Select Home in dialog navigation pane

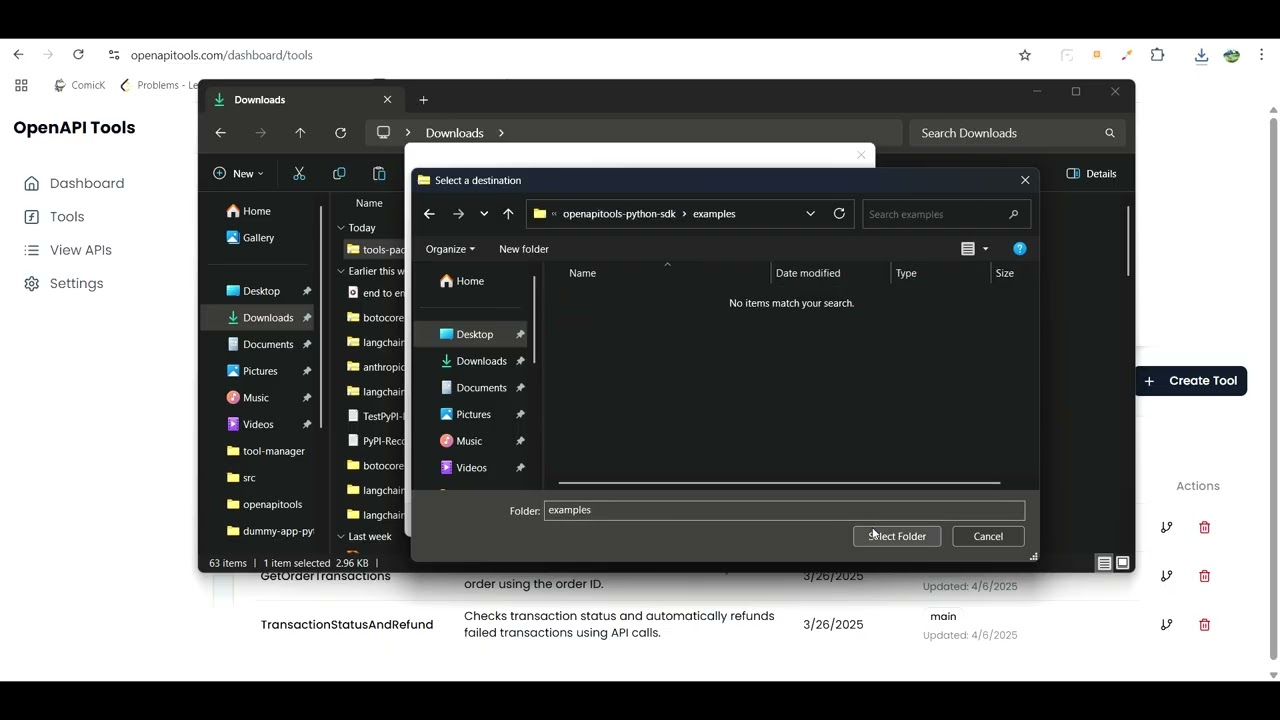coord(470,281)
